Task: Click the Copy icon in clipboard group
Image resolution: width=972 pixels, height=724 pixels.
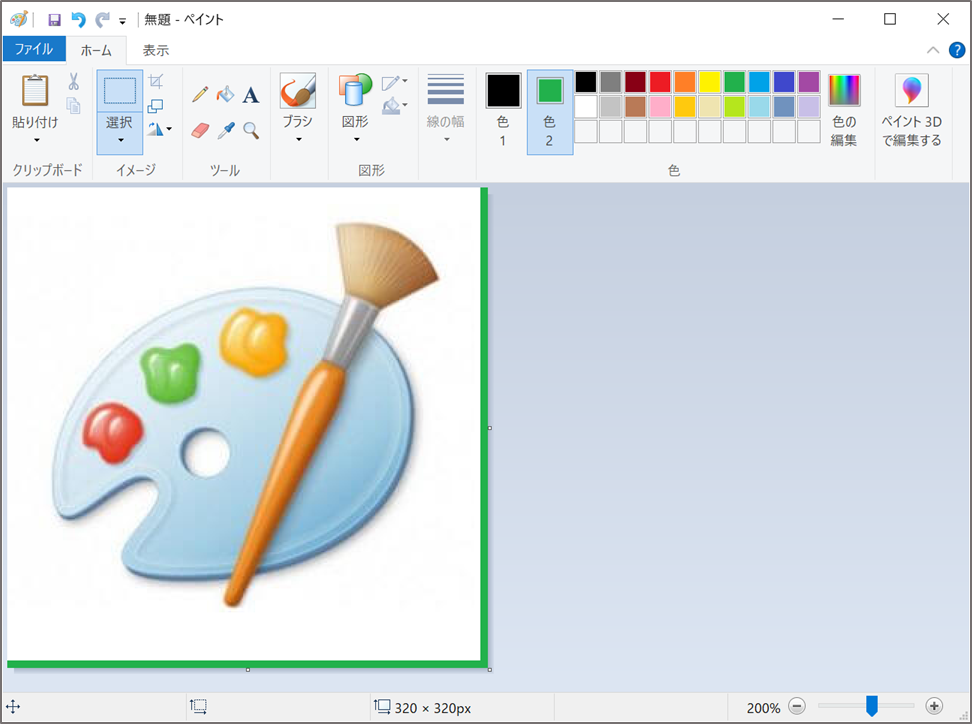Action: click(x=73, y=105)
